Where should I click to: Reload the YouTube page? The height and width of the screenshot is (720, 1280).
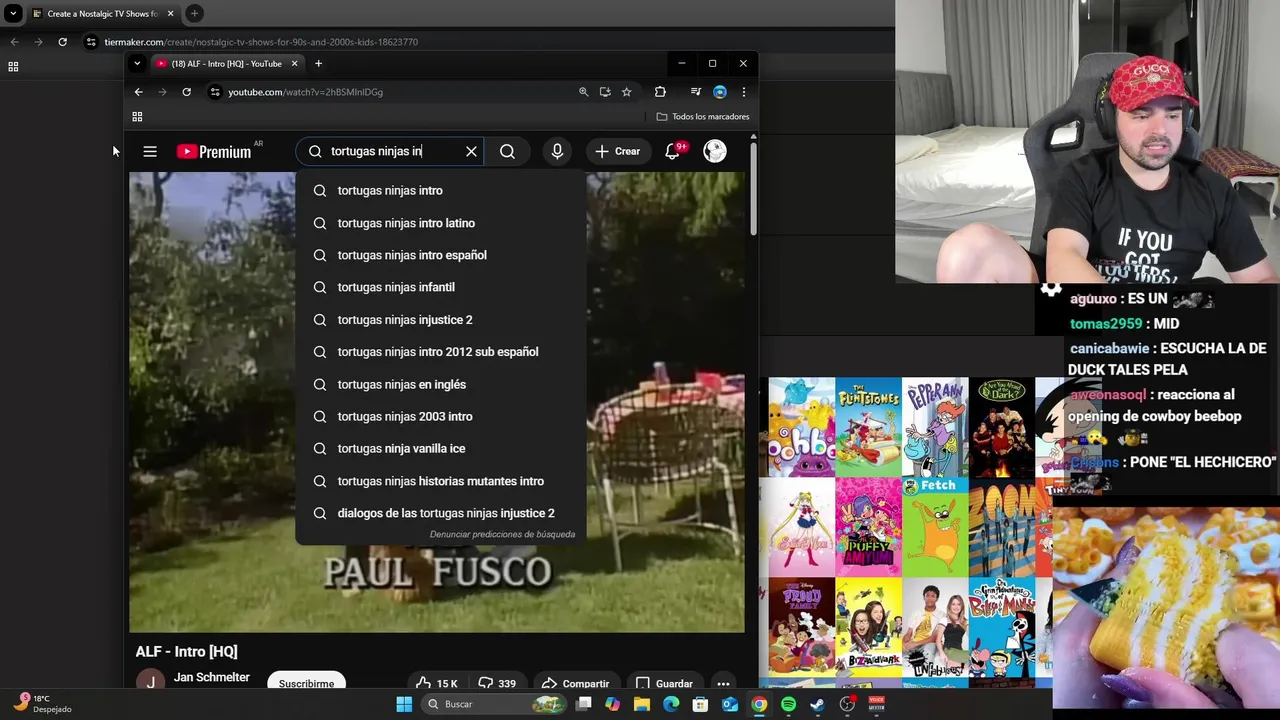(x=186, y=92)
